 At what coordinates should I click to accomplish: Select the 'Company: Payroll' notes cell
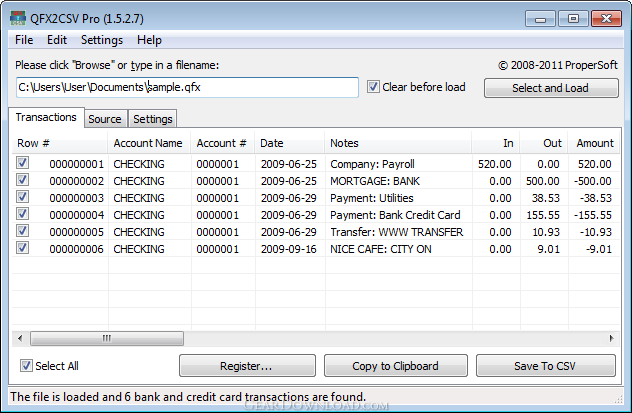372,164
